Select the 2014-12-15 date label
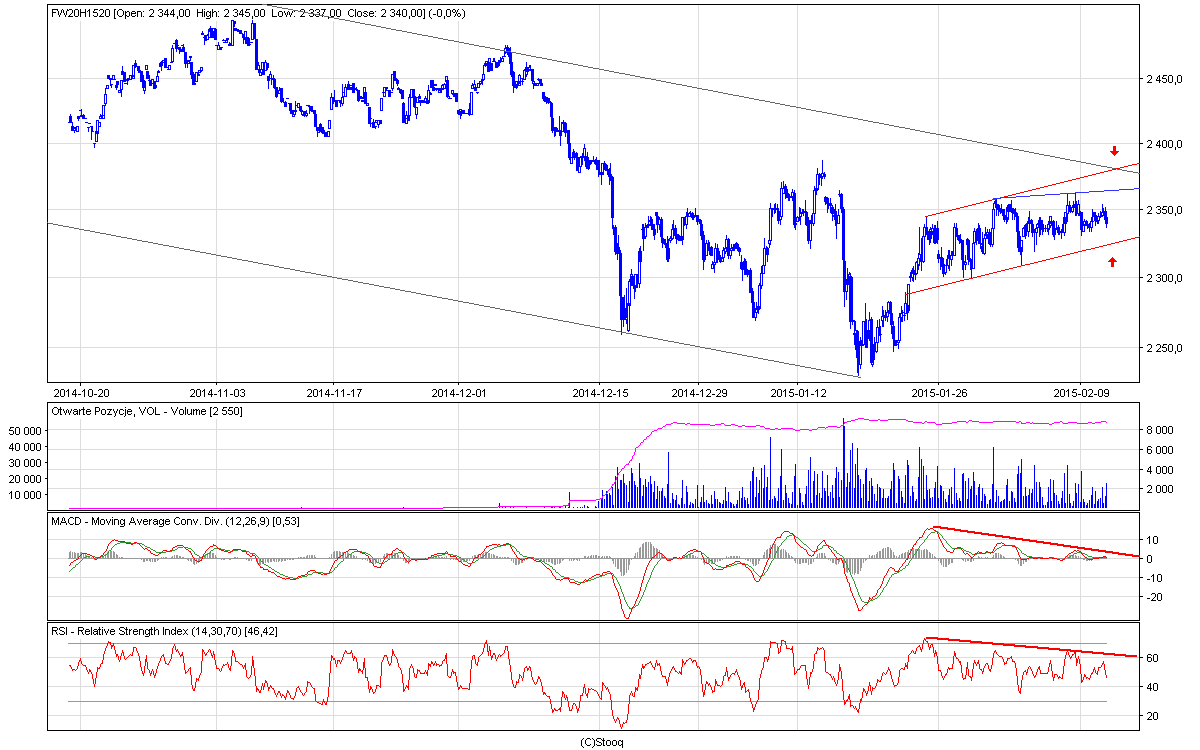This screenshot has width=1200, height=750. pos(600,392)
